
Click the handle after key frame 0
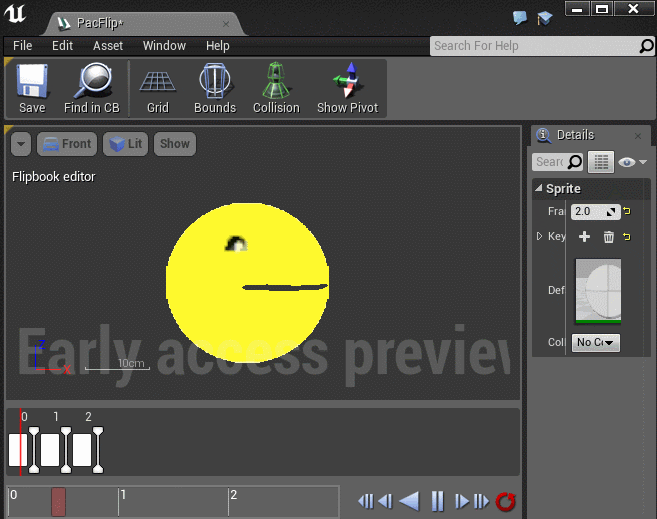(x=34, y=450)
